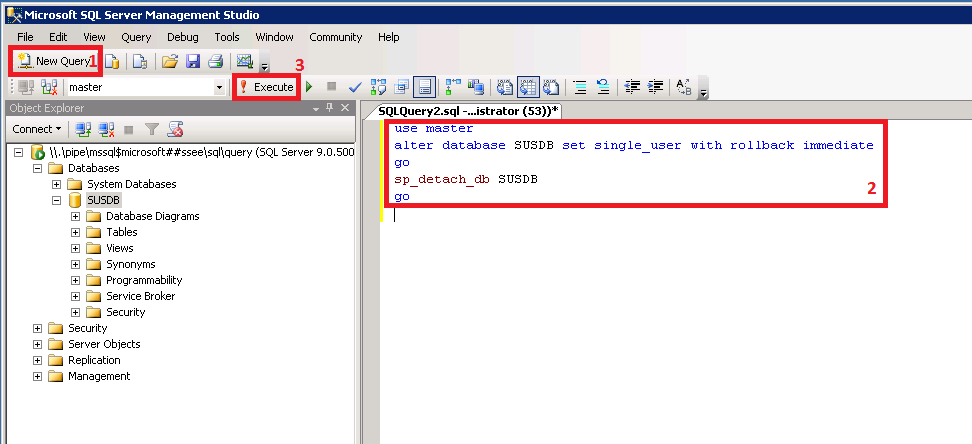Screen dimensions: 972x444
Task: Open a Database Engine Query from toolbar
Action: [x=112, y=61]
